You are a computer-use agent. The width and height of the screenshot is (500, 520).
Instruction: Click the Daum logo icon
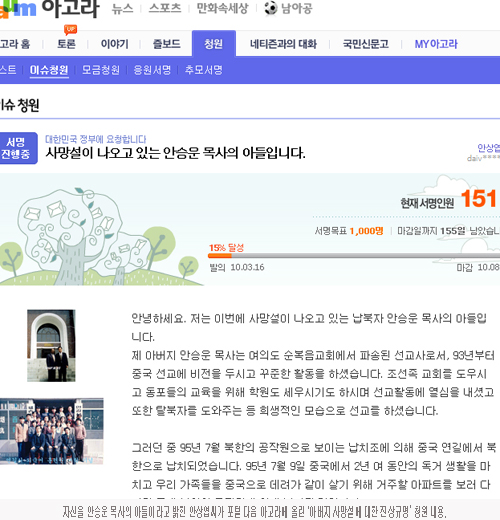17,9
